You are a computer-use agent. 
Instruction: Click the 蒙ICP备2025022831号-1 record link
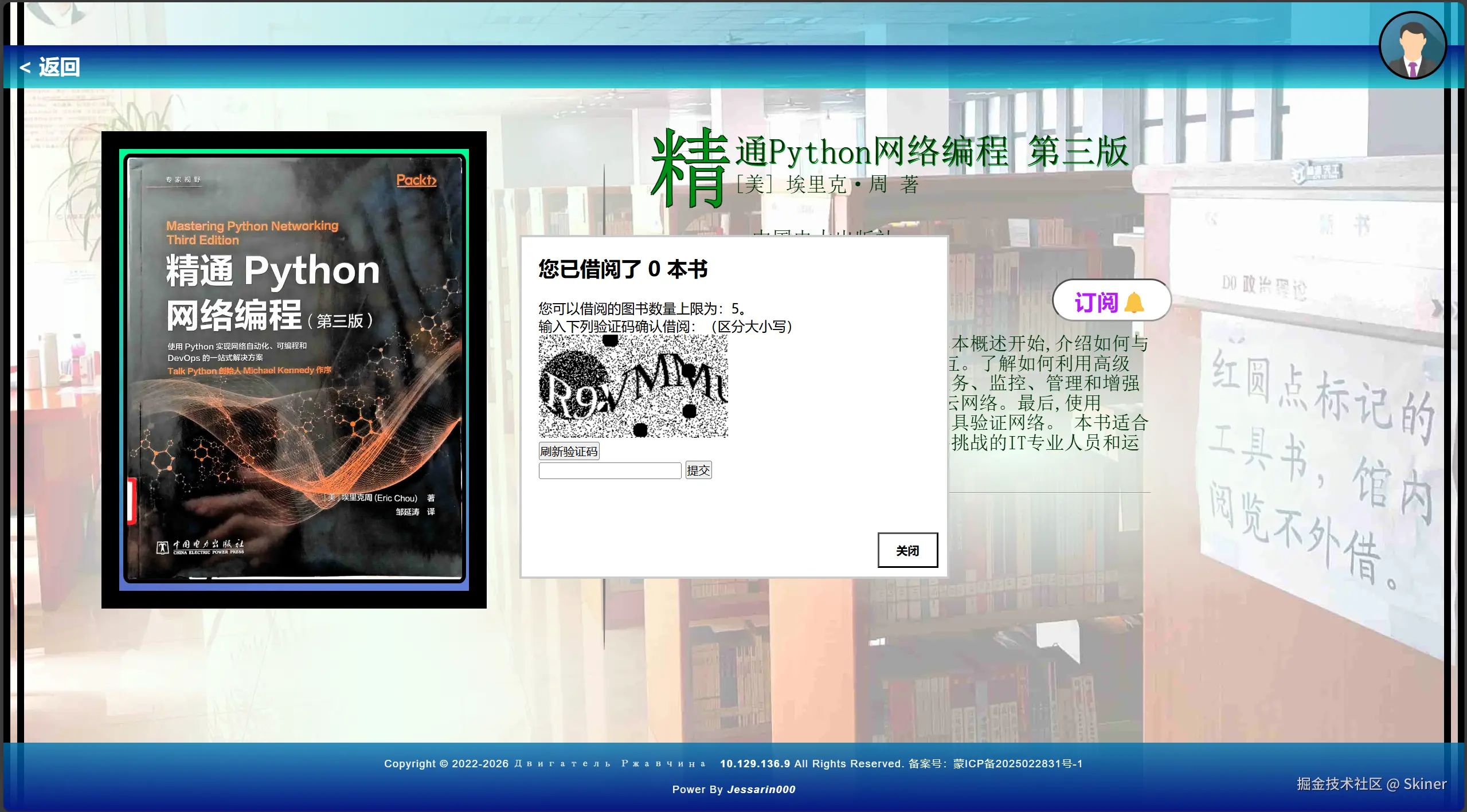point(1018,763)
